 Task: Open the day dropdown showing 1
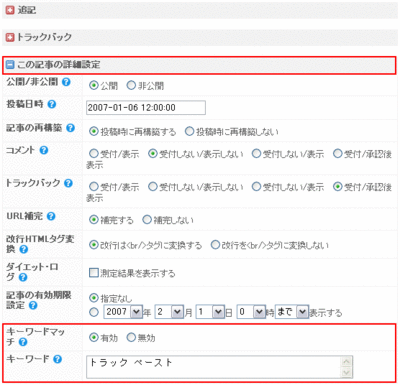tap(210, 312)
